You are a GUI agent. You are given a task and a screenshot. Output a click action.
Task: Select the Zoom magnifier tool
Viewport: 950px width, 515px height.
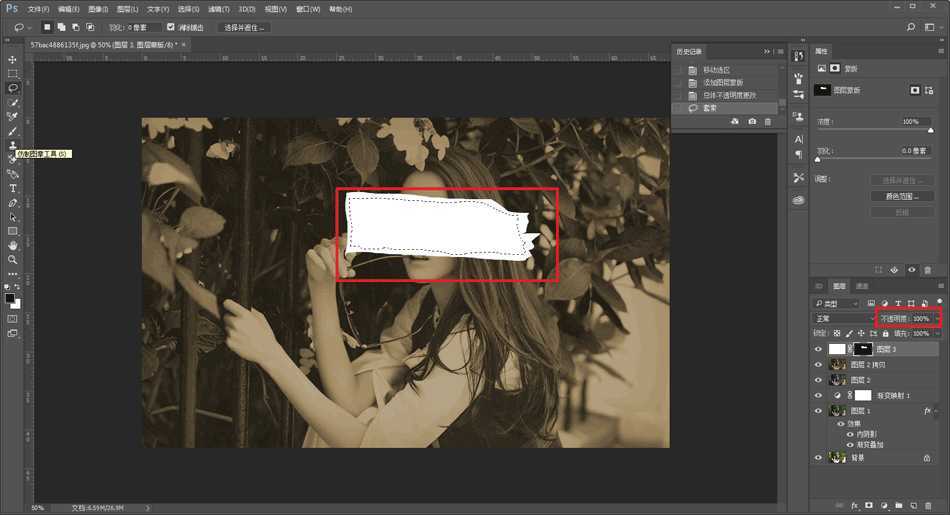[13, 259]
